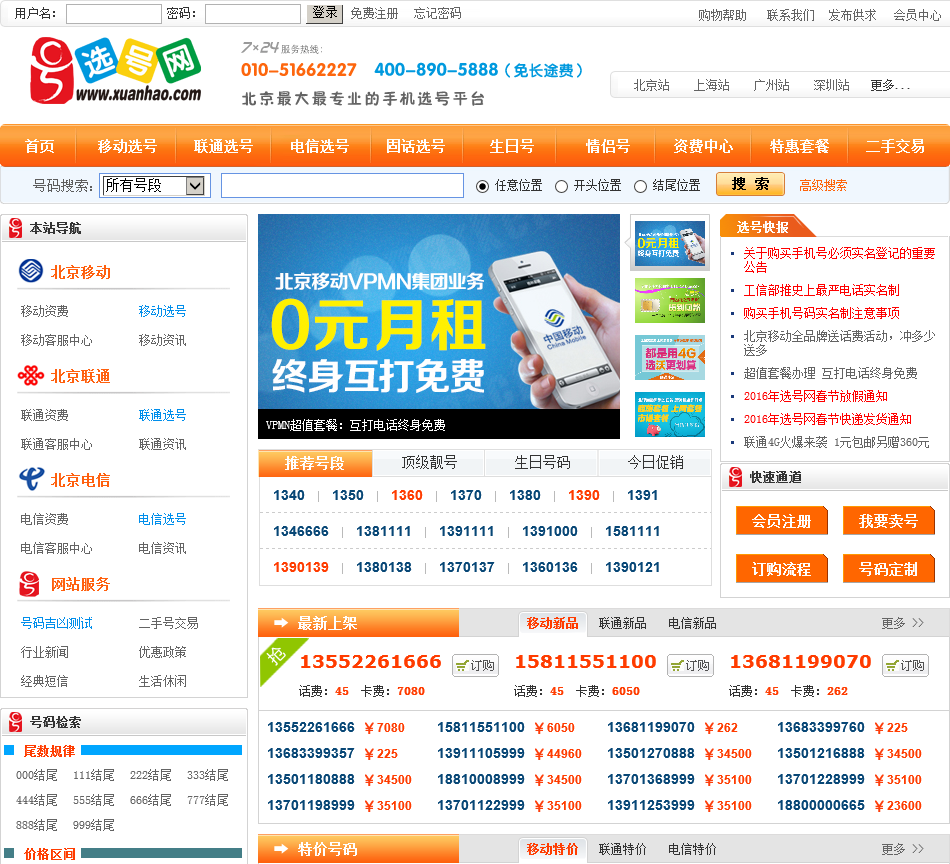Select the 都是用4G banner thumbnail
Screen dimensions: 950x864
pos(670,357)
